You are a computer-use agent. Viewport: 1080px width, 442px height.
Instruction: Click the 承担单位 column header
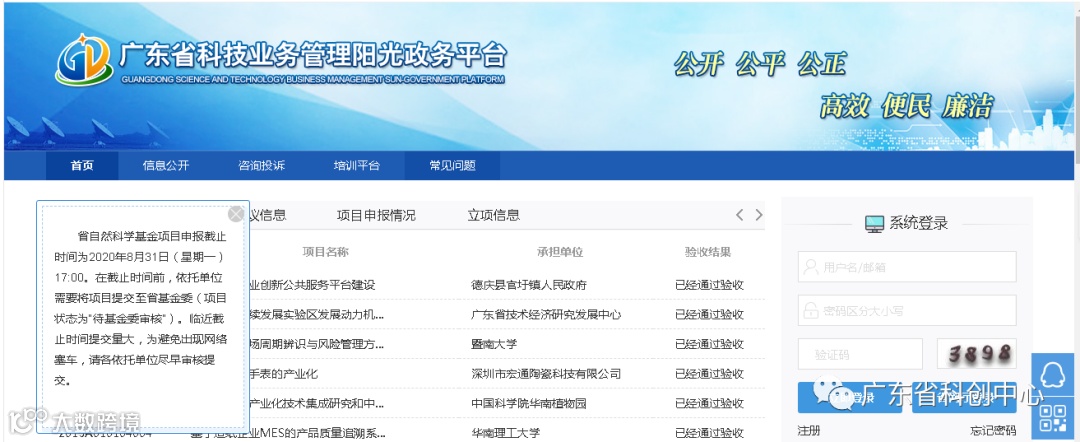(x=560, y=252)
